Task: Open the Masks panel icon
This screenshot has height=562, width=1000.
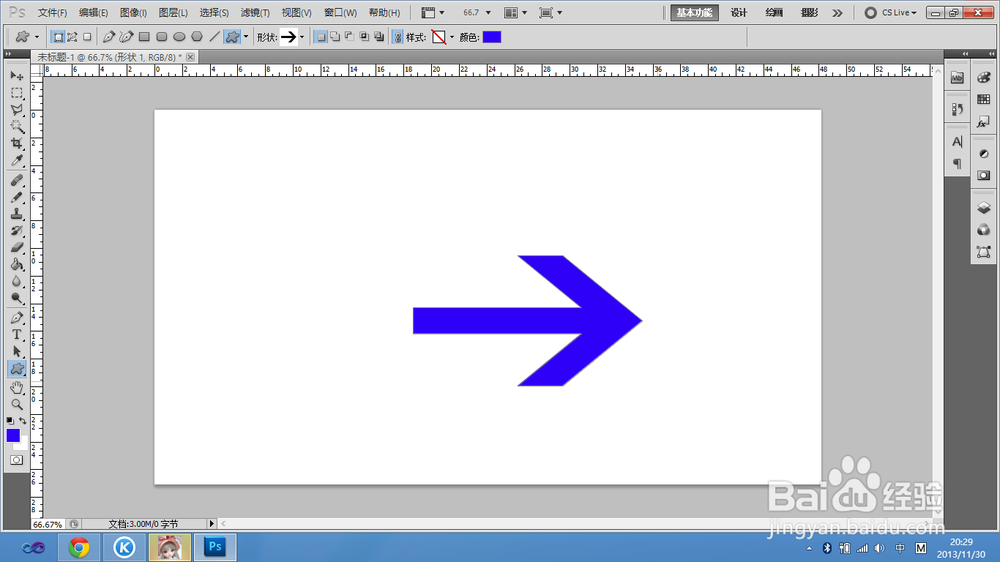Action: point(983,175)
